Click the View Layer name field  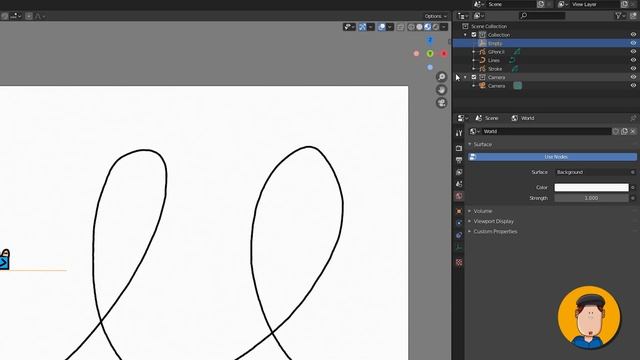(595, 4)
